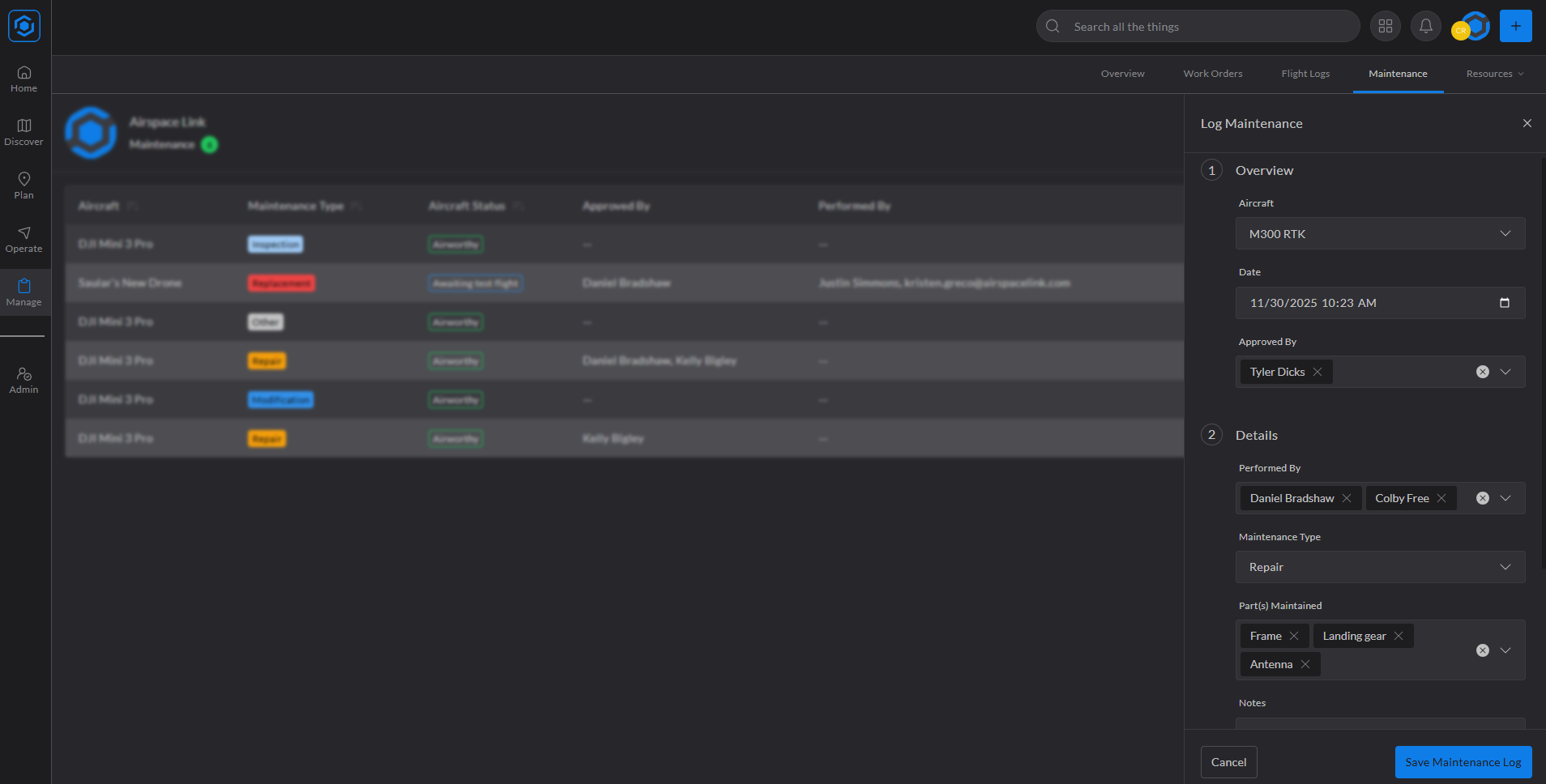The image size is (1546, 784).
Task: Click the Save Maintenance Log button
Action: pyautogui.click(x=1463, y=762)
